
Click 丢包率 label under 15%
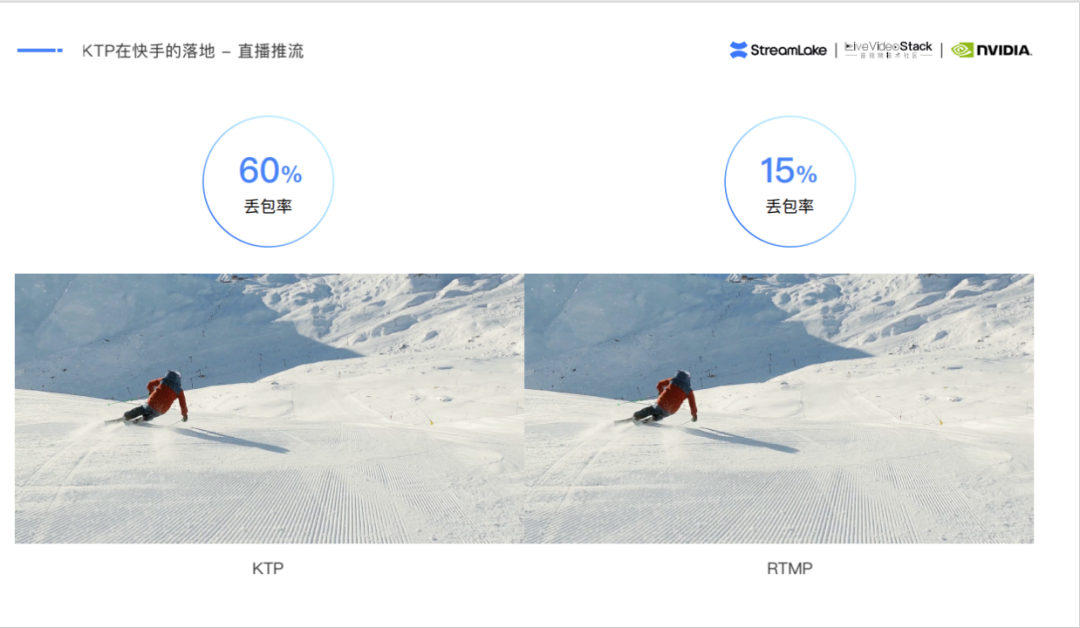point(790,206)
